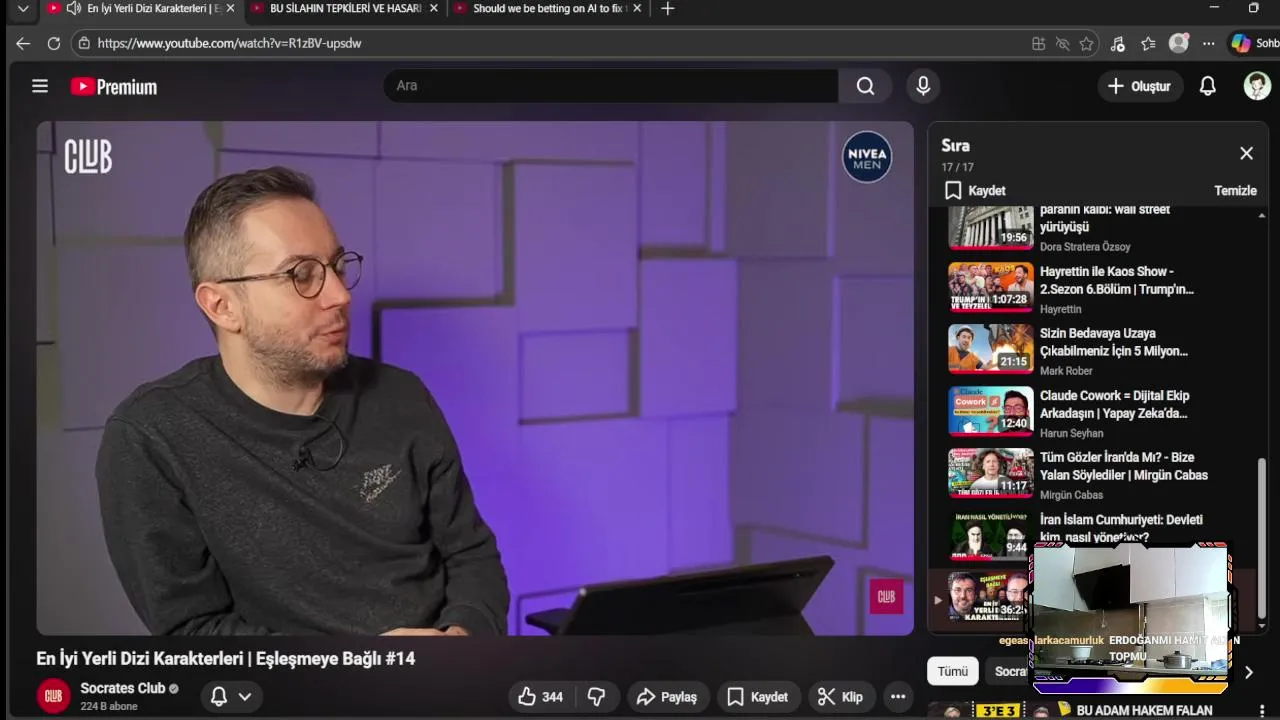
Task: Play Claude Cowork Dijital Ekip video
Action: pyautogui.click(x=1095, y=413)
